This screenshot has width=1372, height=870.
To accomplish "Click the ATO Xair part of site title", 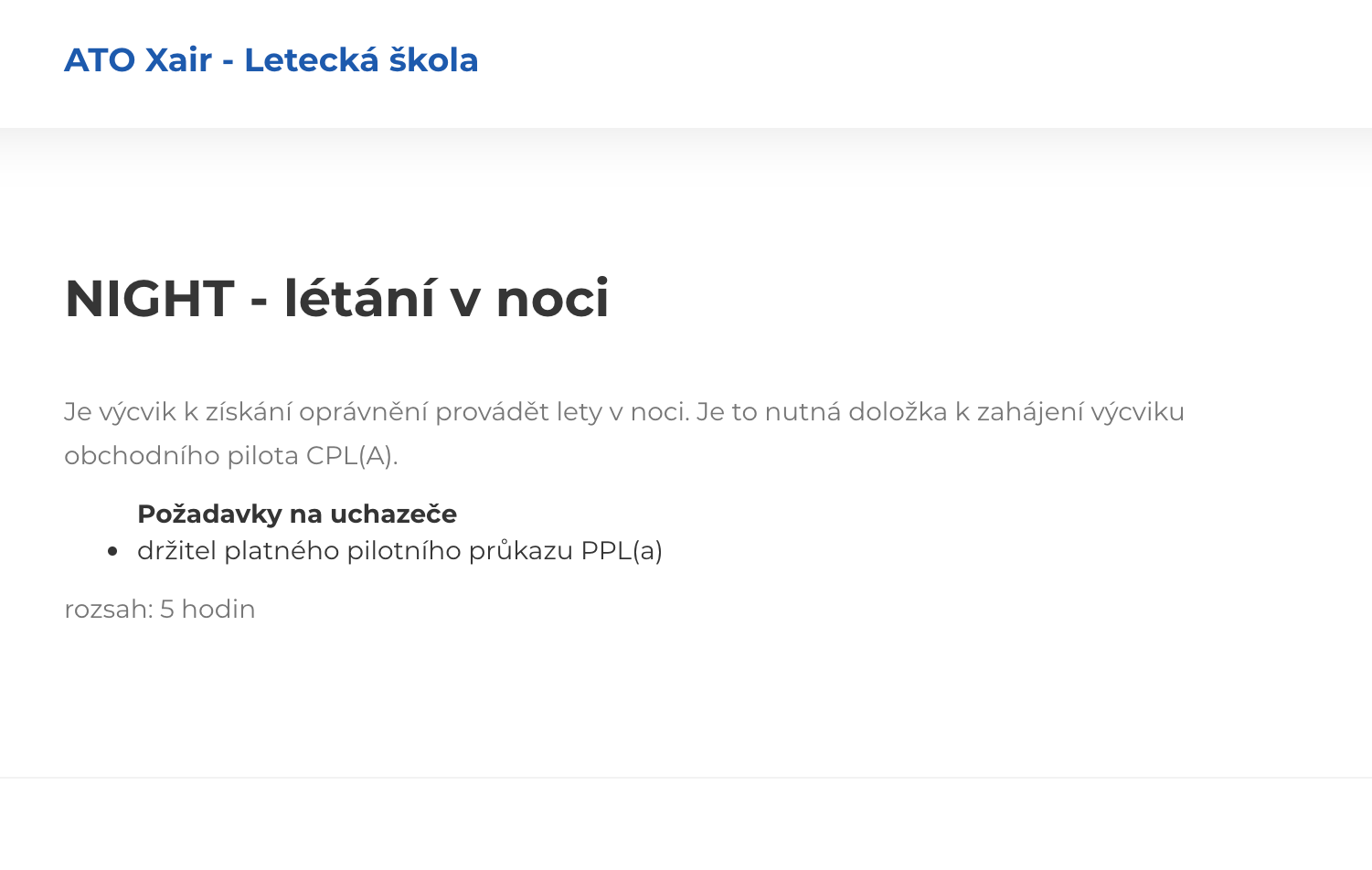I will click(x=138, y=60).
